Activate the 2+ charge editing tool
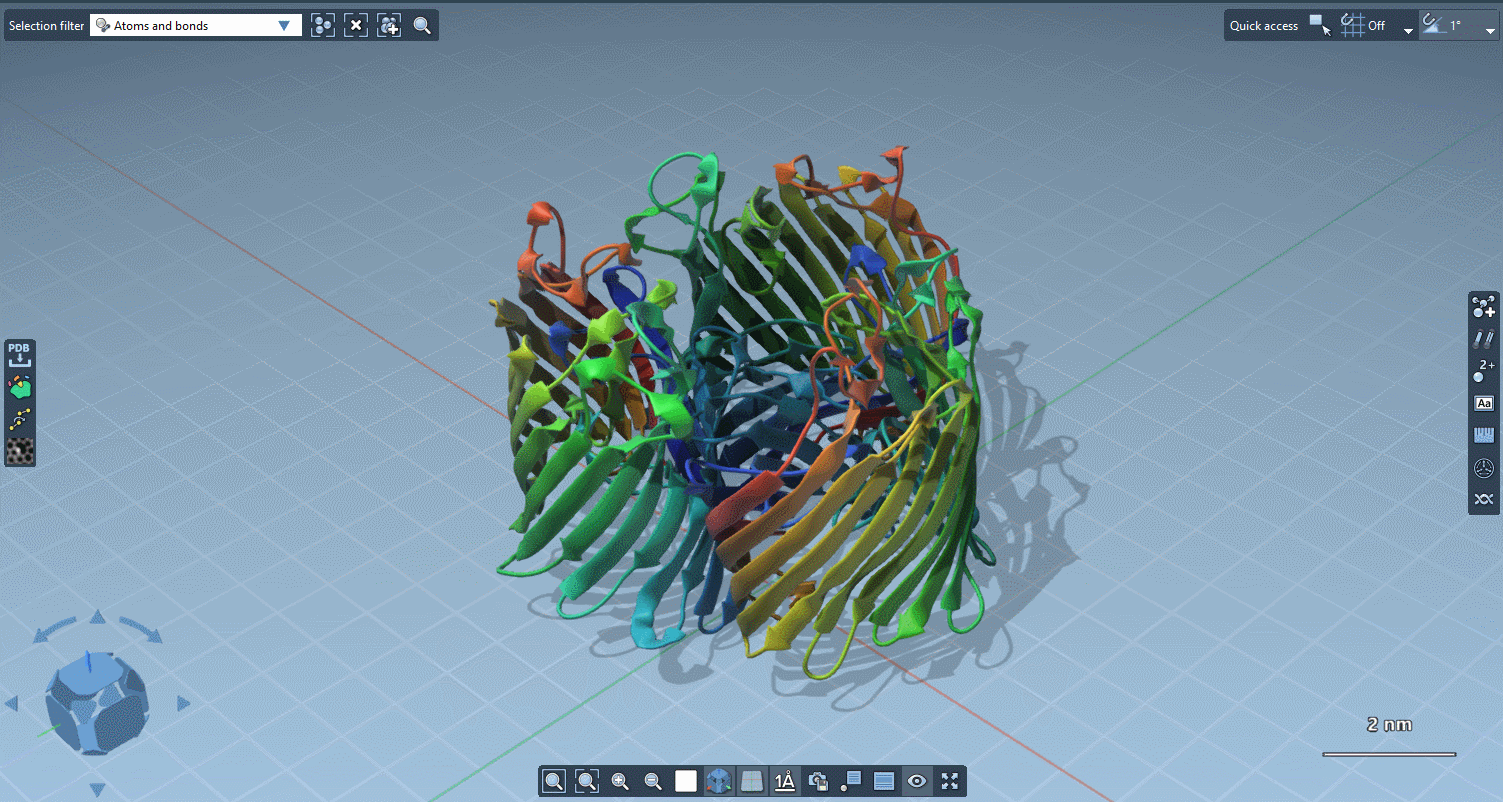Image resolution: width=1503 pixels, height=802 pixels. coord(1484,371)
